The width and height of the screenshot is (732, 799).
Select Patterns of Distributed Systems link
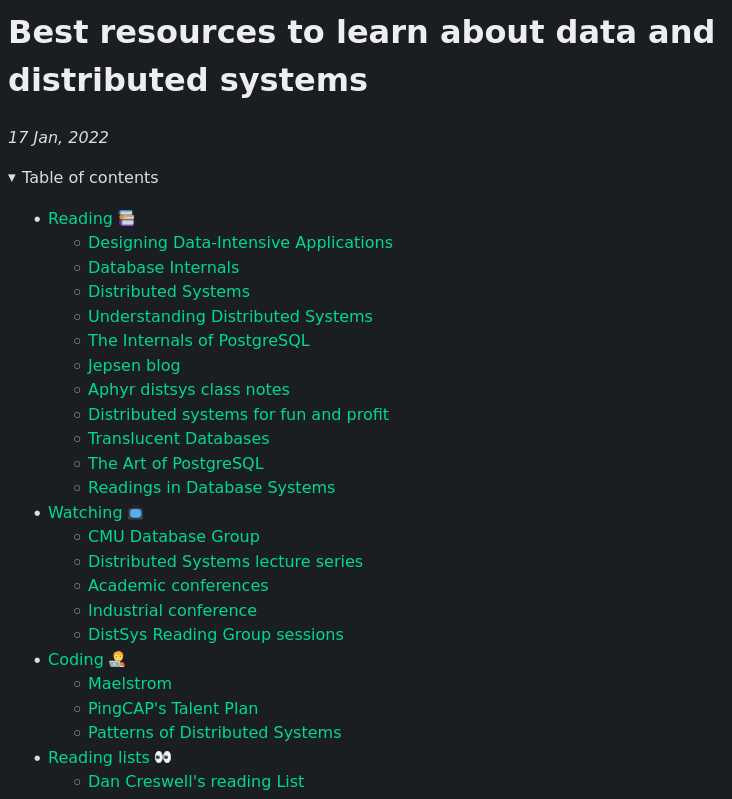(214, 732)
